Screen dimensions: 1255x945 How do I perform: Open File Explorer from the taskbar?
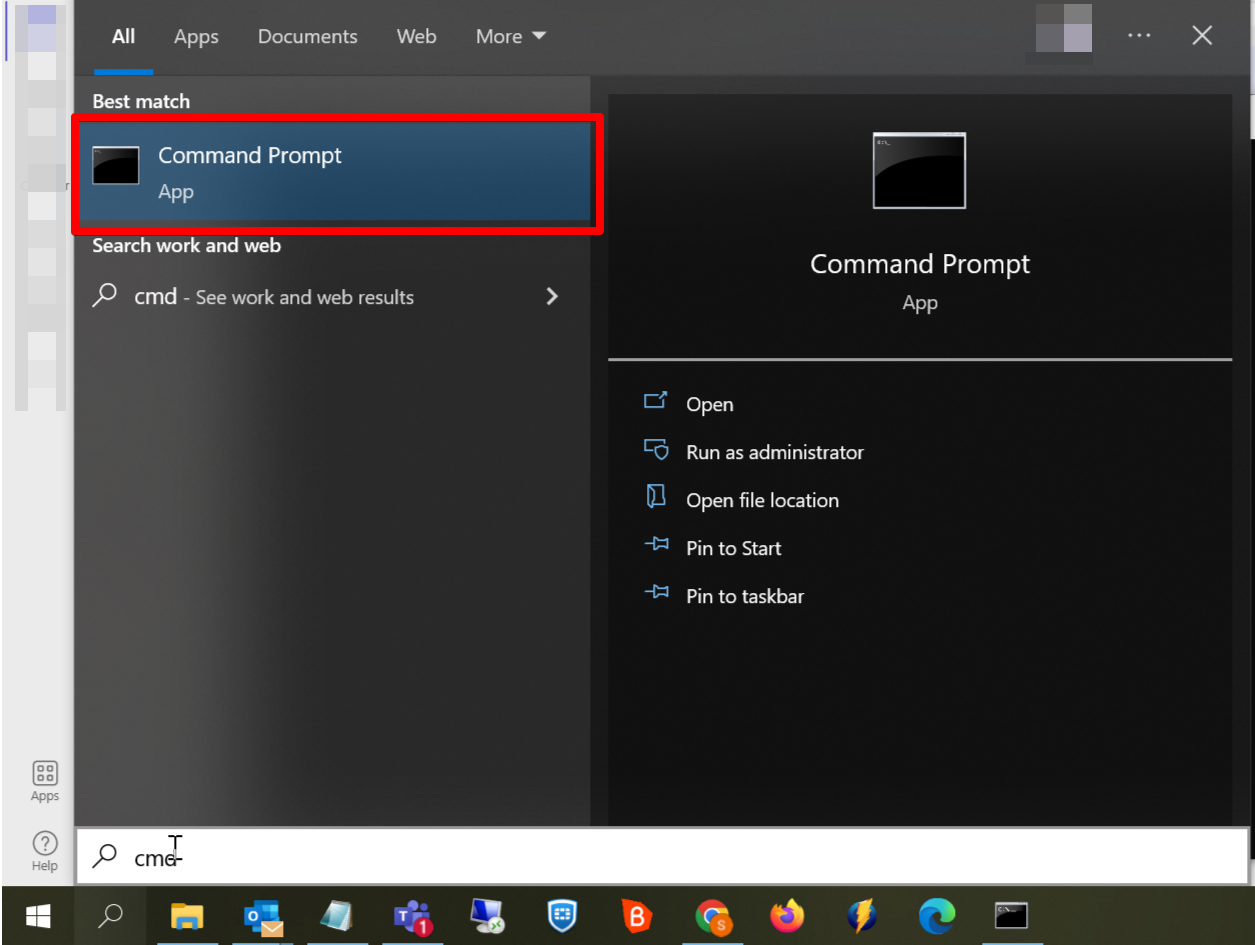coord(187,915)
